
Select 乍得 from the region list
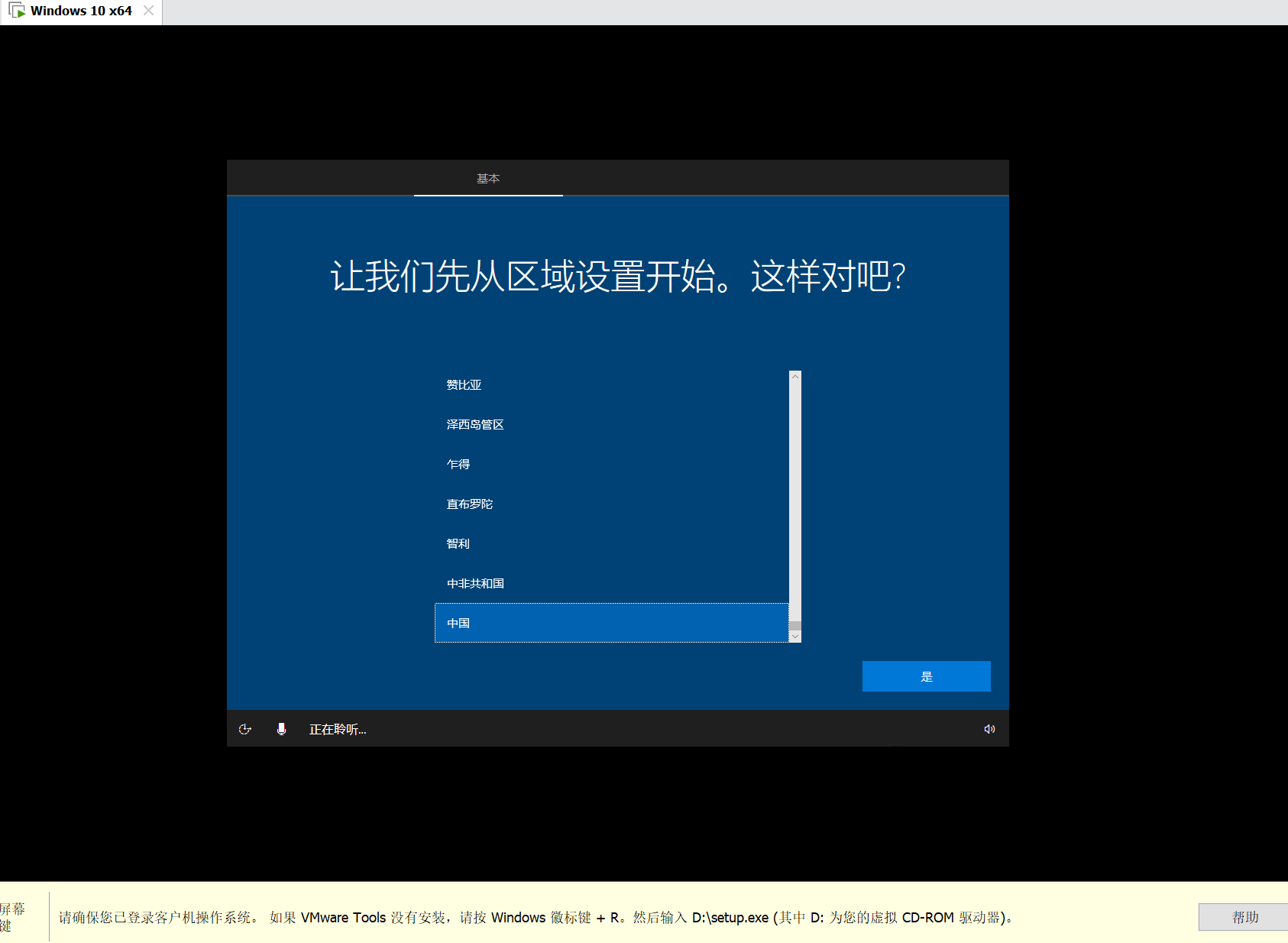[611, 465]
